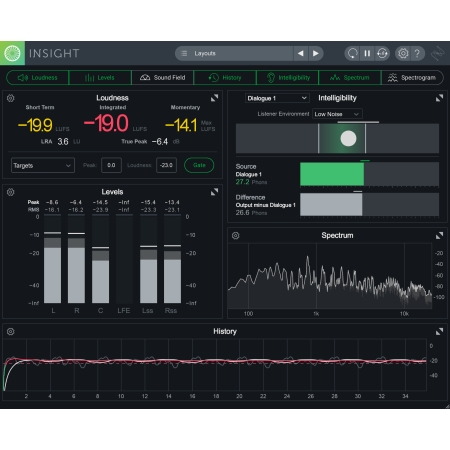Toggle the History module tab
Viewport: 450px width, 450px height.
(x=225, y=78)
